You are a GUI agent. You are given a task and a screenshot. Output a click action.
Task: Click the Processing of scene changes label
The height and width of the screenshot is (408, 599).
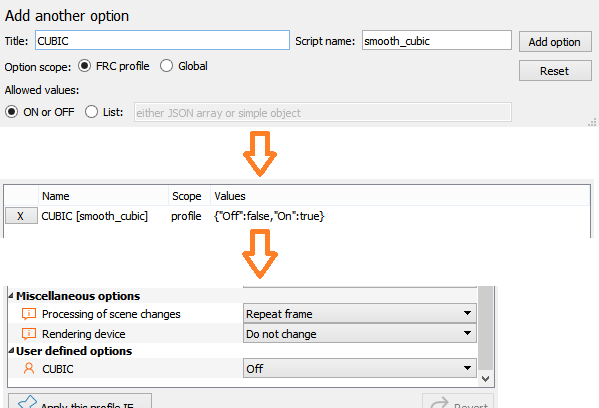tap(111, 314)
